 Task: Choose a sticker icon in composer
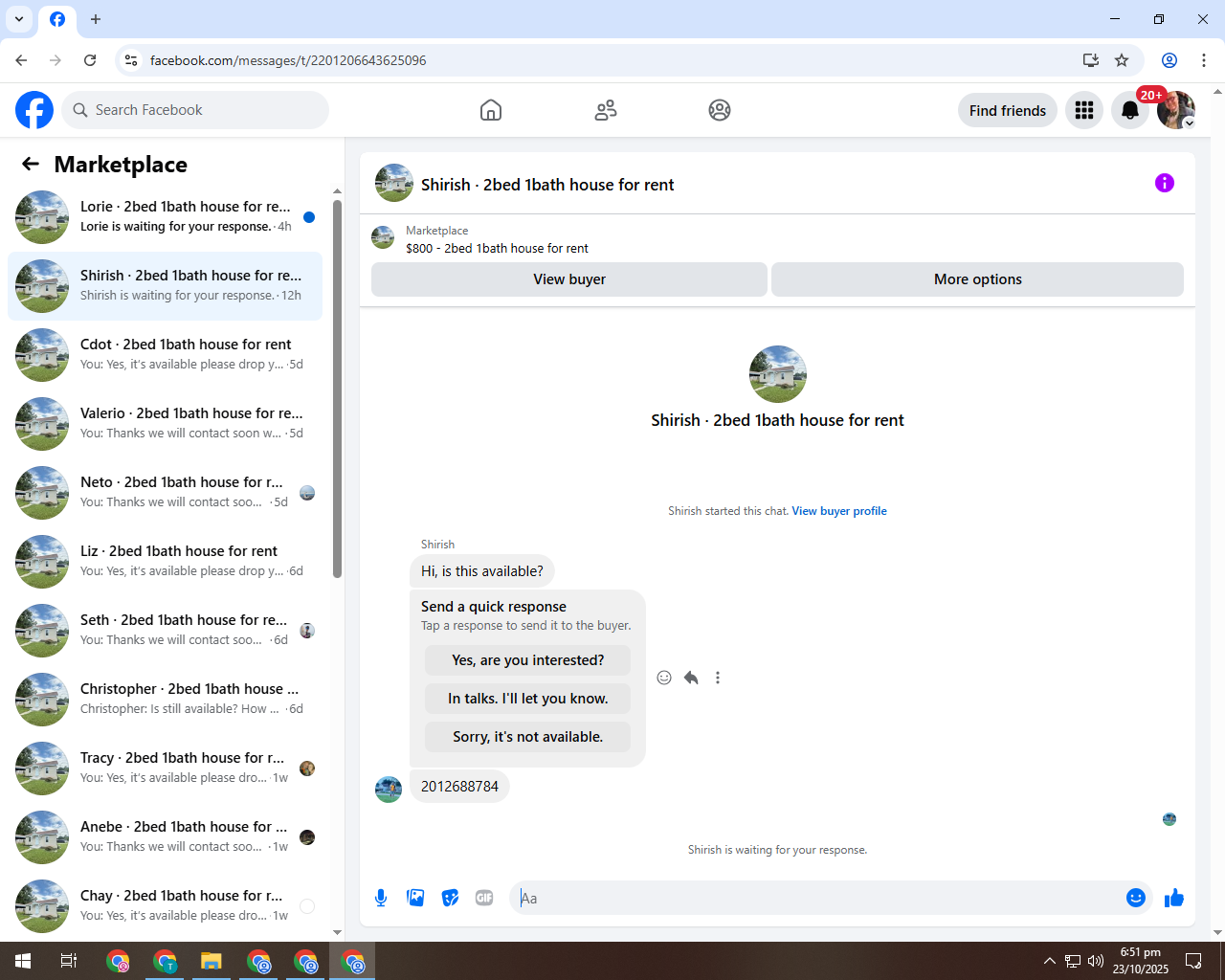pos(450,898)
